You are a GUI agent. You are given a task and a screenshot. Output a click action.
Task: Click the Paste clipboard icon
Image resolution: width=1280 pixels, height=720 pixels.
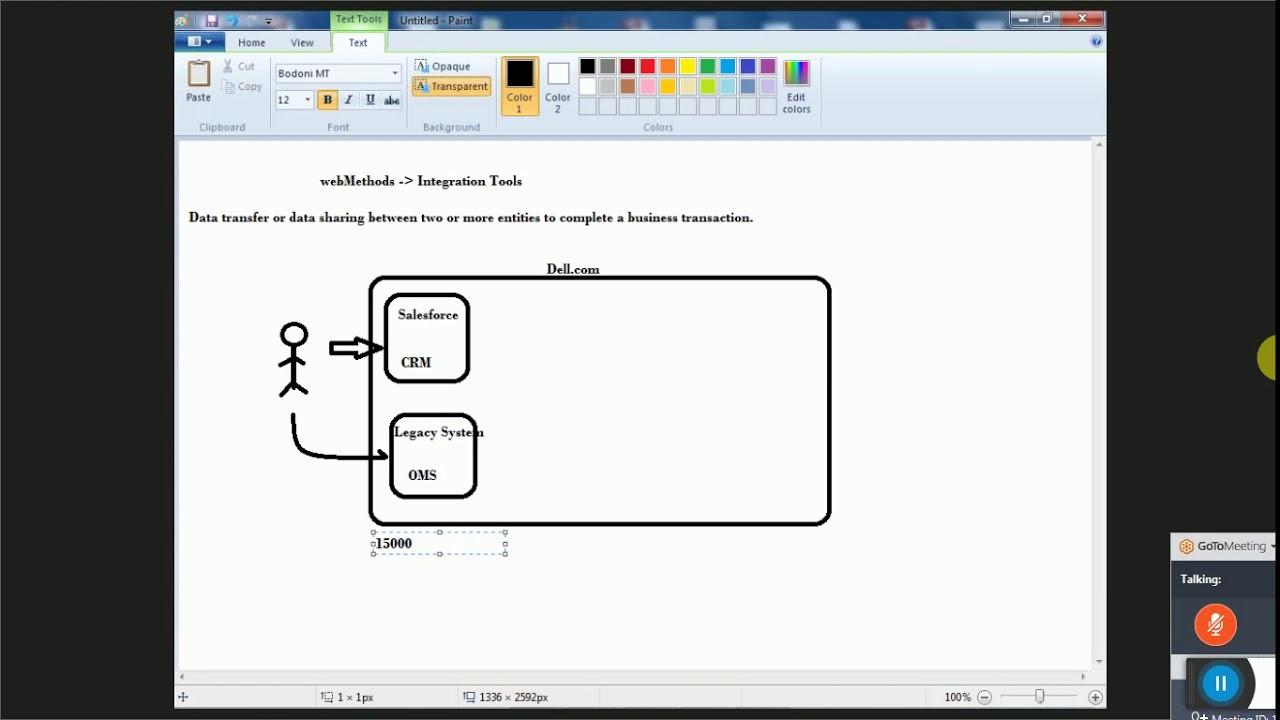[x=198, y=74]
